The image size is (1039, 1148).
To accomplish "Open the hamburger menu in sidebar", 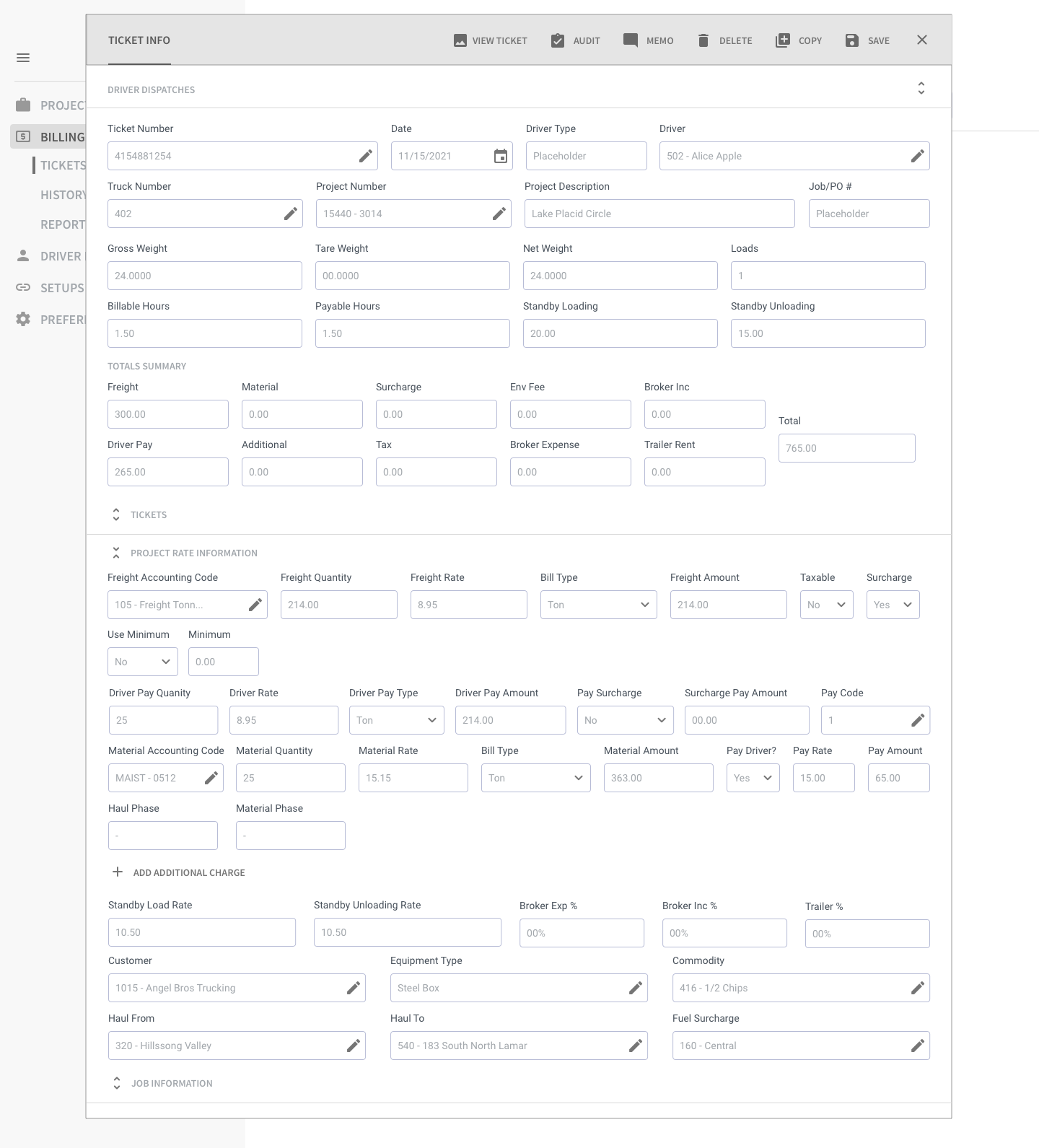I will coord(23,58).
